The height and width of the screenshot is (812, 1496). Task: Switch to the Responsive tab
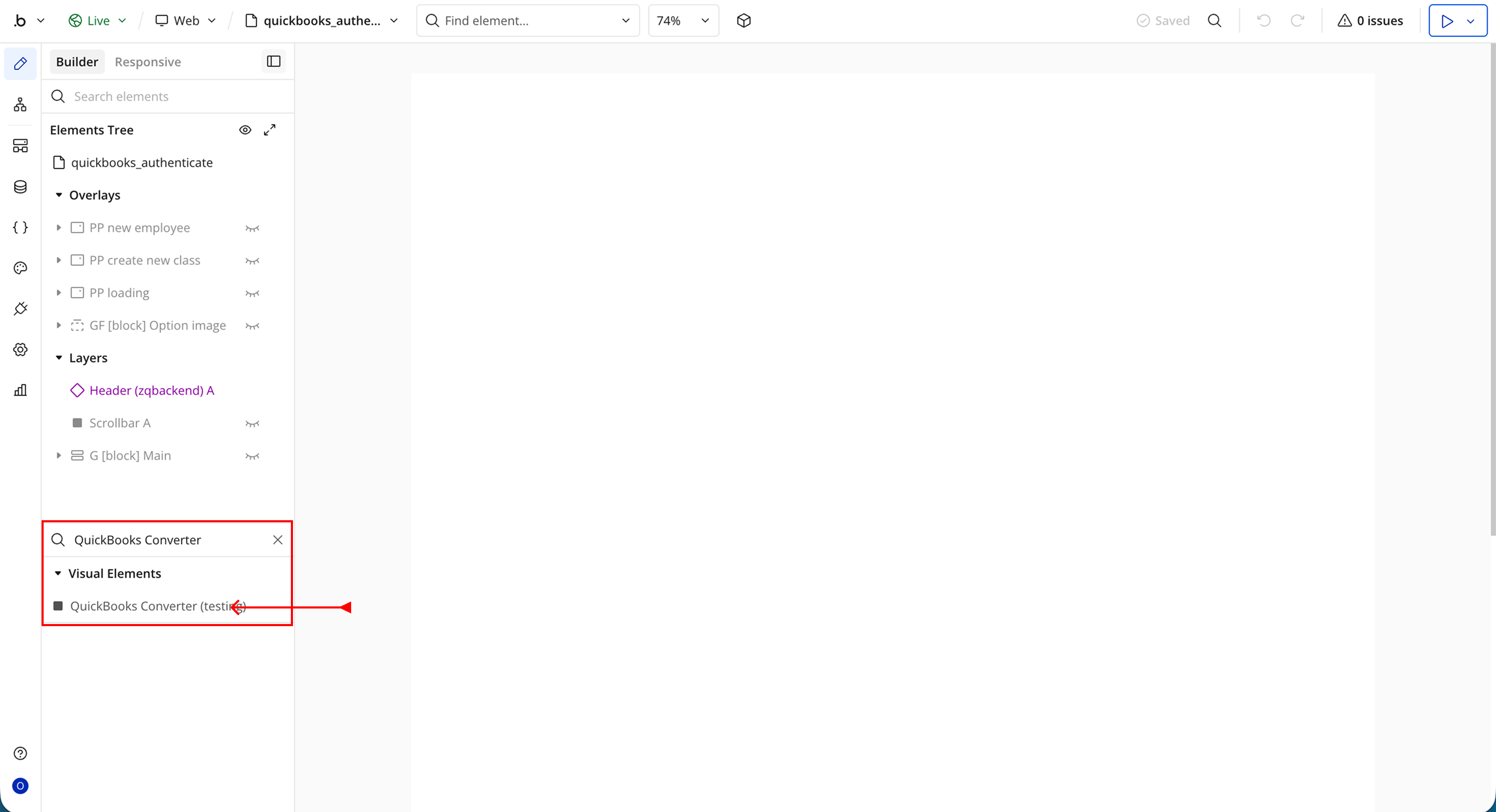tap(148, 62)
